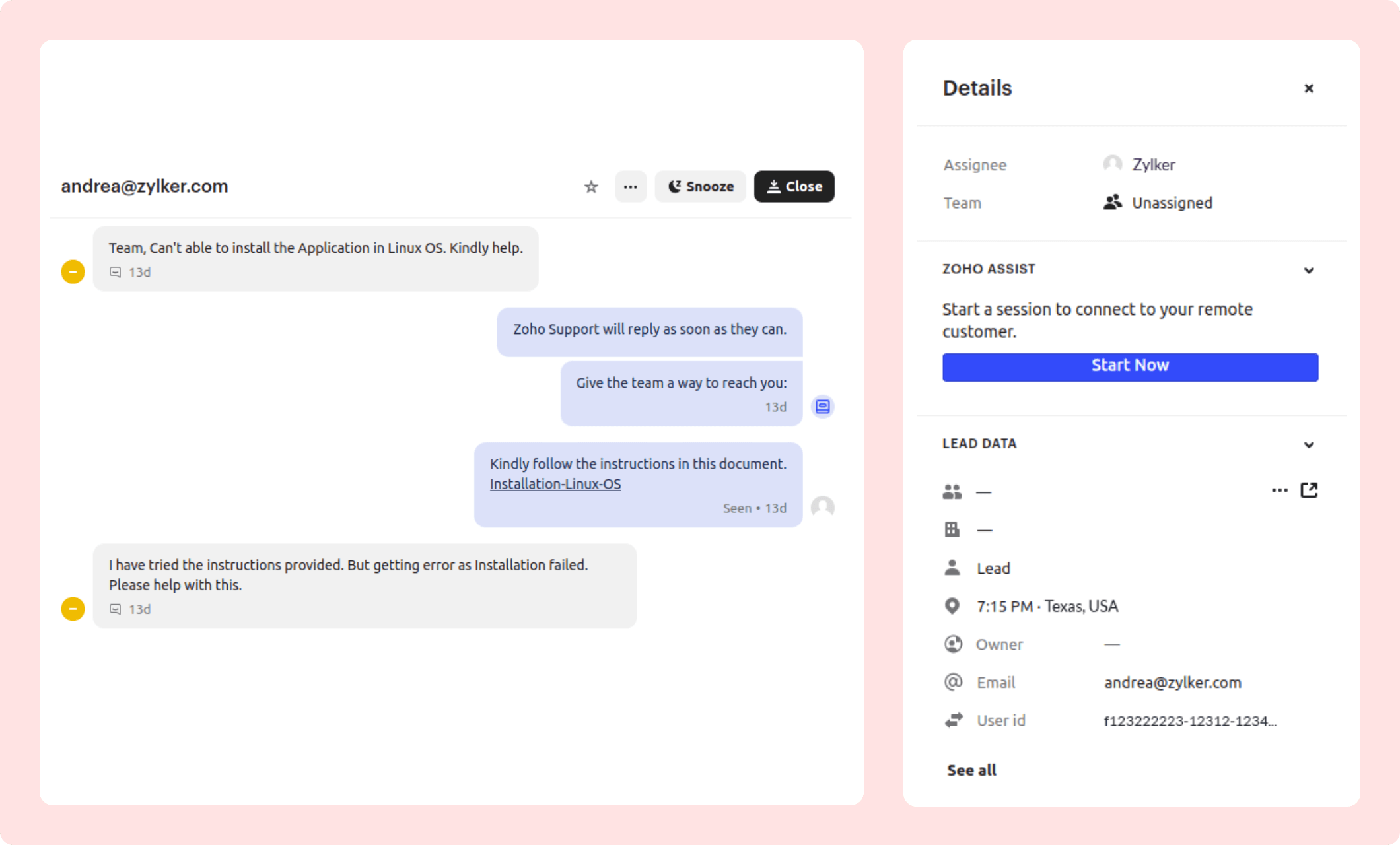1400x845 pixels.
Task: Click the Close conversation button
Action: coord(794,187)
